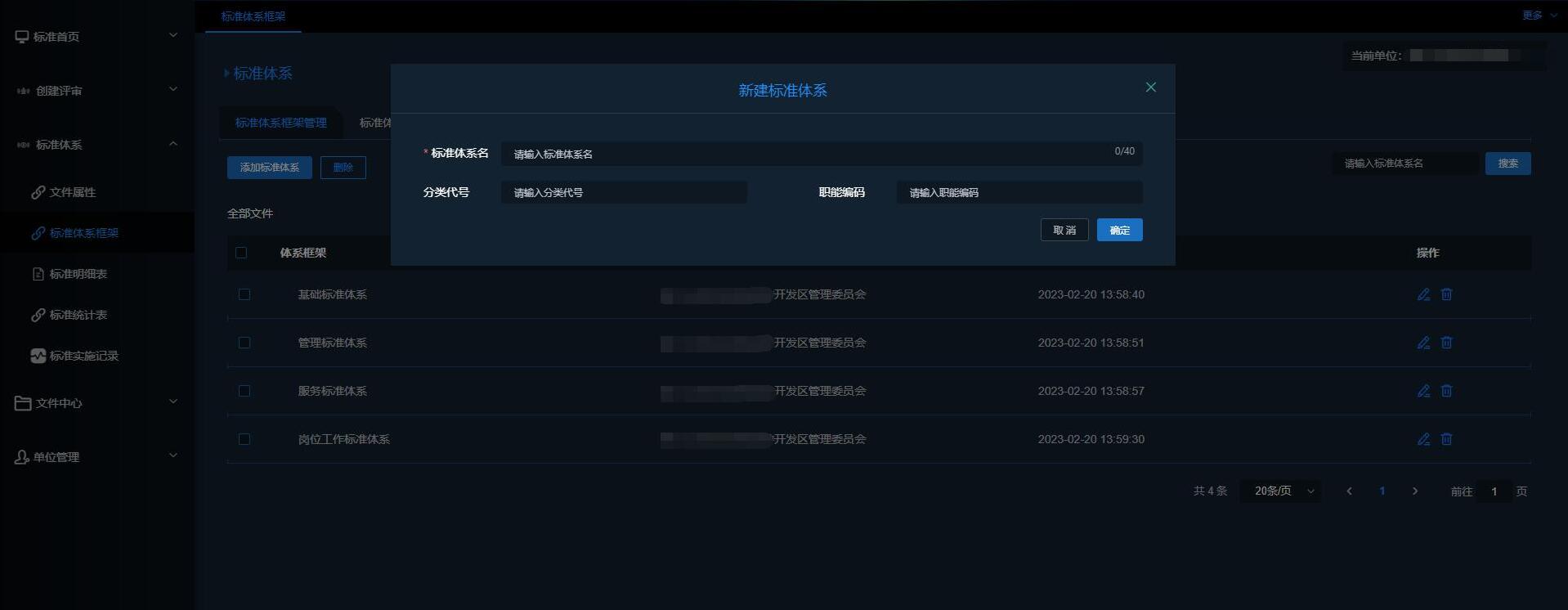Image resolution: width=1568 pixels, height=610 pixels.
Task: Click delete icon for 基础标准体系 row
Action: click(x=1446, y=294)
